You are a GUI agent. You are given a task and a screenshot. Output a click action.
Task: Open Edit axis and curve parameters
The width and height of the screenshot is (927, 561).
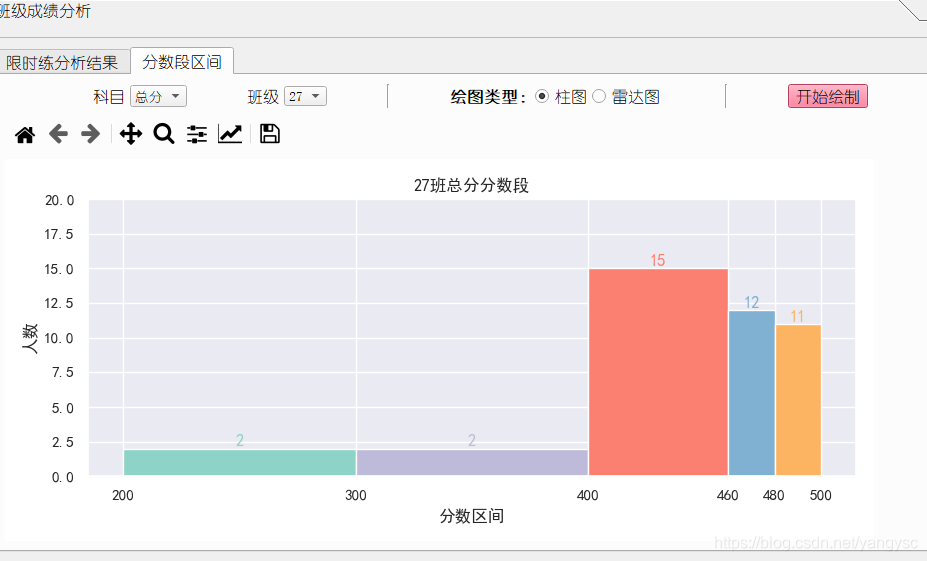coord(230,134)
